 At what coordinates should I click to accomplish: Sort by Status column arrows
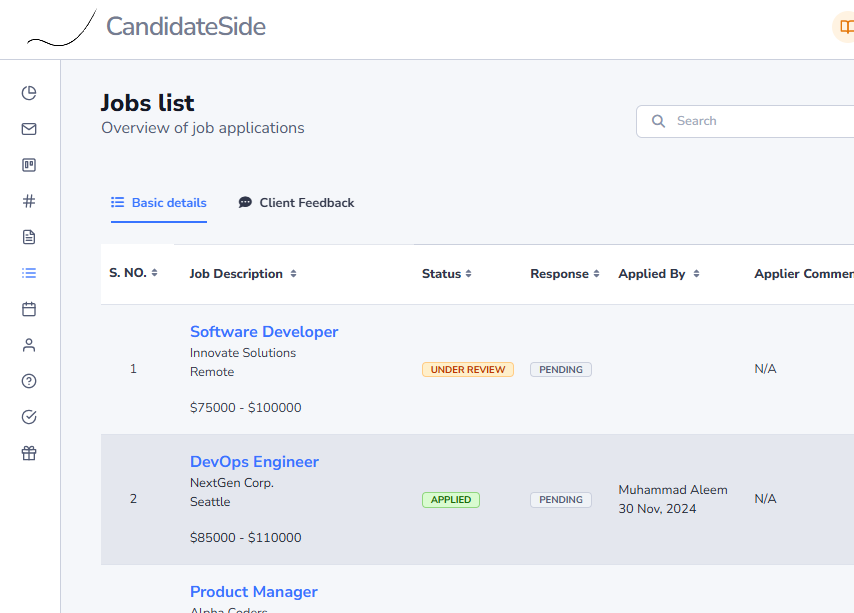(x=468, y=274)
